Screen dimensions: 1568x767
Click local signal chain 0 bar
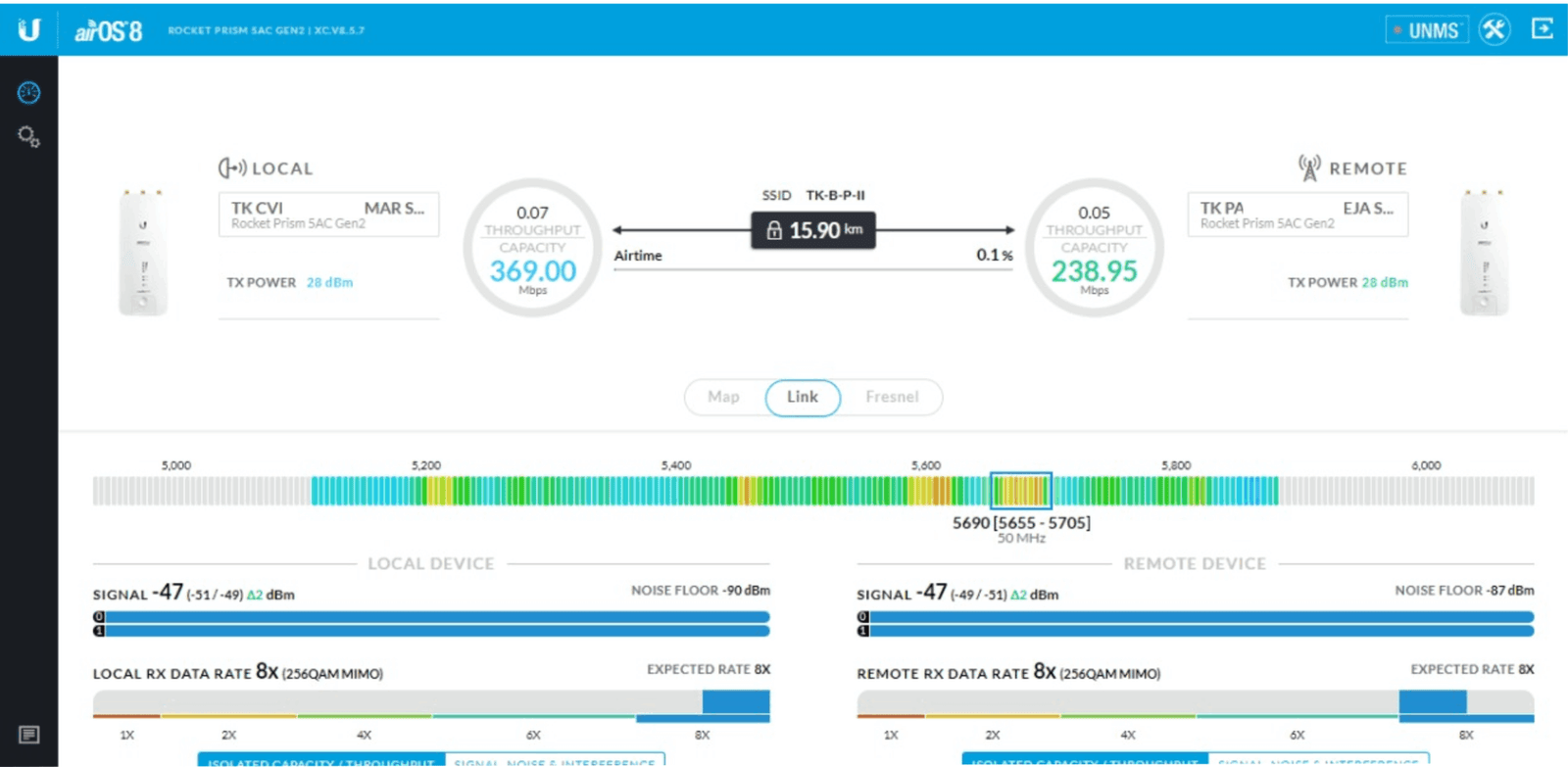point(431,617)
